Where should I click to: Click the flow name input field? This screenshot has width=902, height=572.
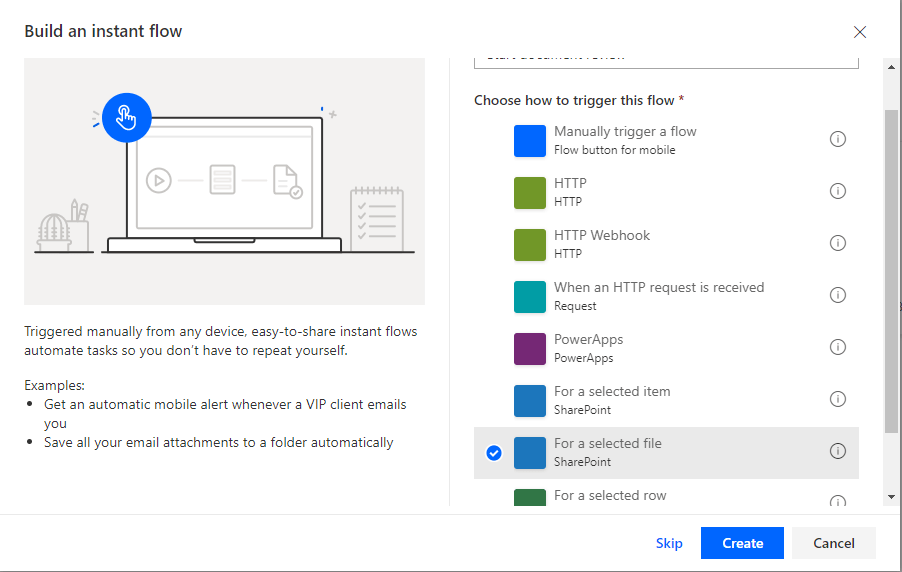pyautogui.click(x=666, y=61)
